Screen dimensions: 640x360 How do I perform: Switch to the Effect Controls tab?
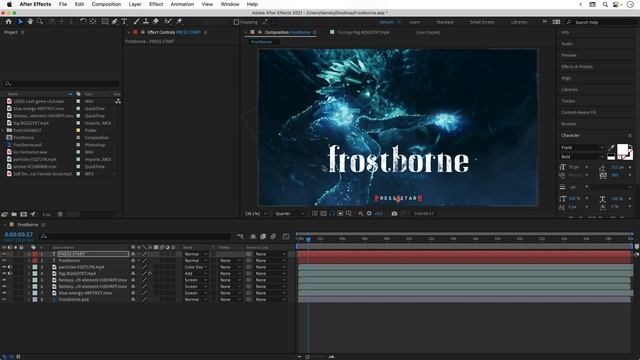tap(173, 32)
